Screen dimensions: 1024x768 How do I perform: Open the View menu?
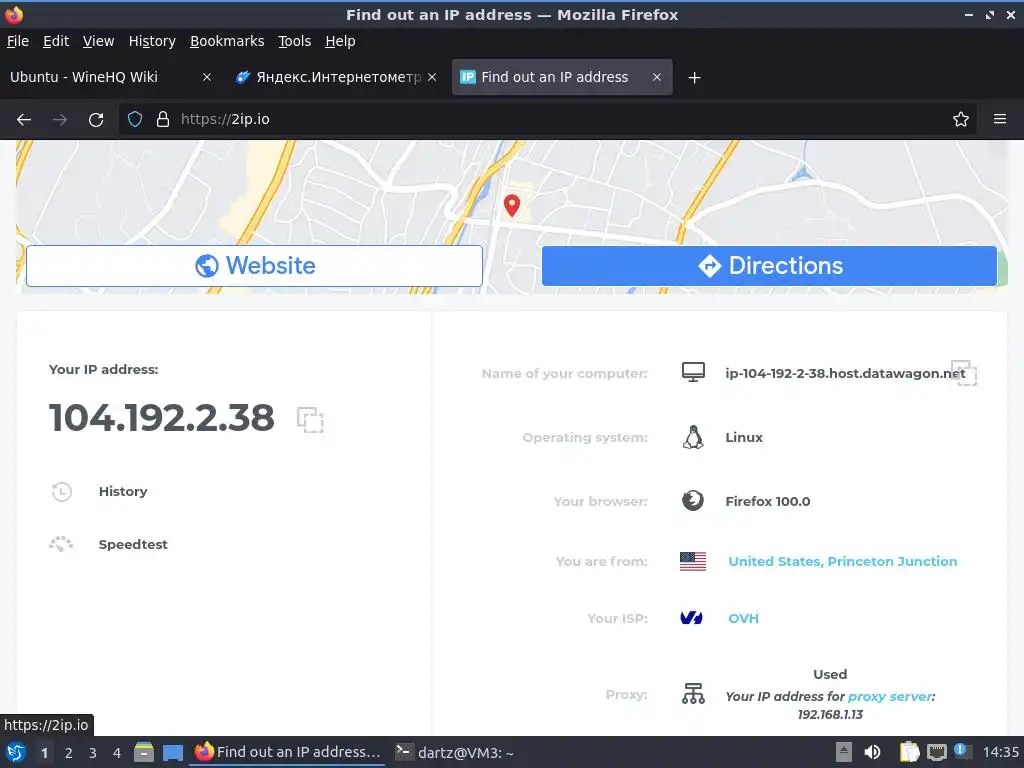pyautogui.click(x=98, y=41)
